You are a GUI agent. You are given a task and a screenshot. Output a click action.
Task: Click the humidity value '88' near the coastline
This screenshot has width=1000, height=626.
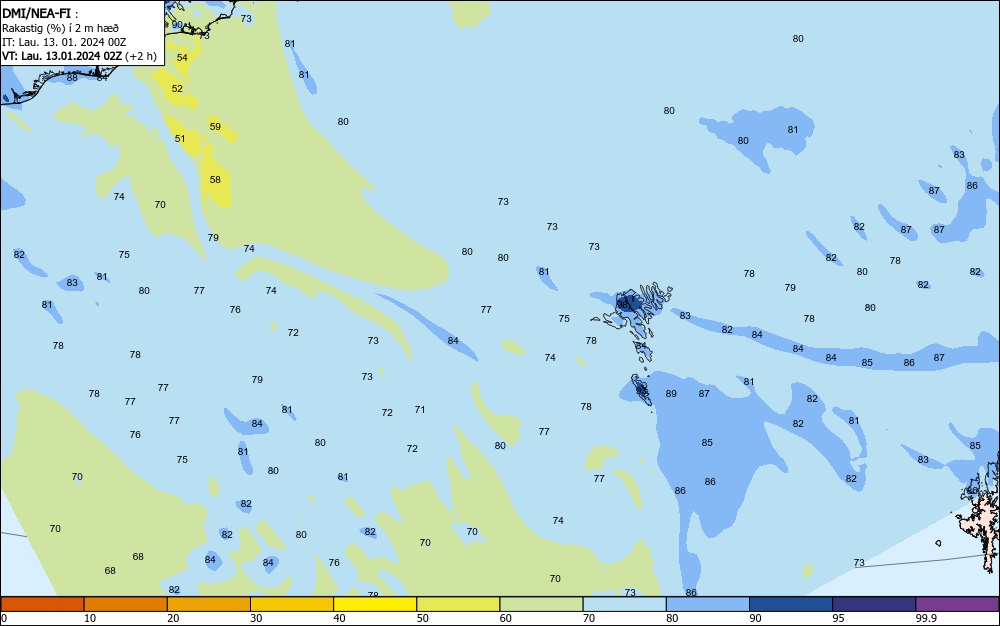click(x=72, y=78)
